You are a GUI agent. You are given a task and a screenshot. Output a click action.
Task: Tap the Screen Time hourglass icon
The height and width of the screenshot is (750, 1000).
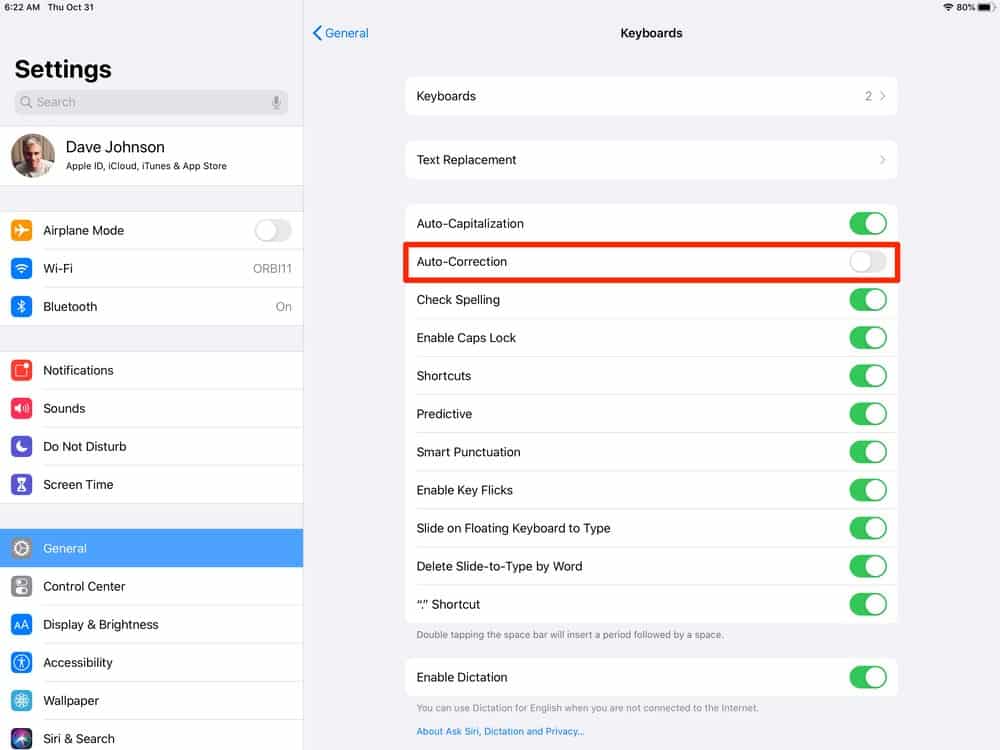tap(21, 484)
